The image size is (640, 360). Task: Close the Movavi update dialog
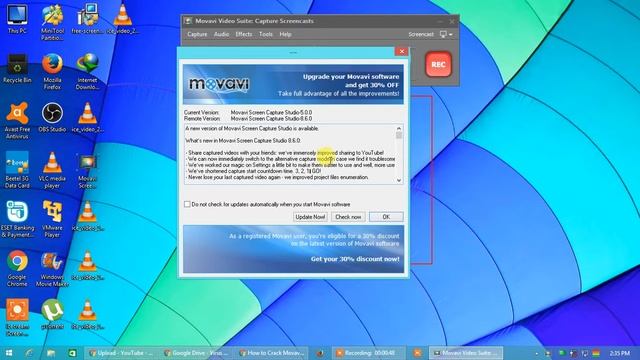402,51
